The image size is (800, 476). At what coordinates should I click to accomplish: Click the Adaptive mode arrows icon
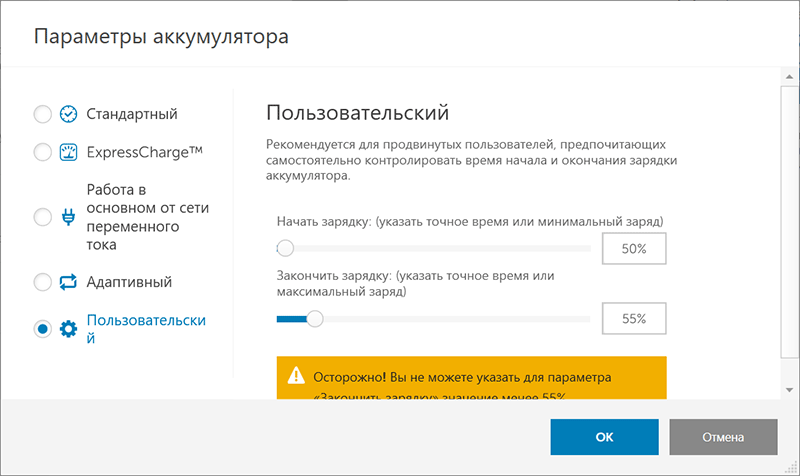coord(68,282)
